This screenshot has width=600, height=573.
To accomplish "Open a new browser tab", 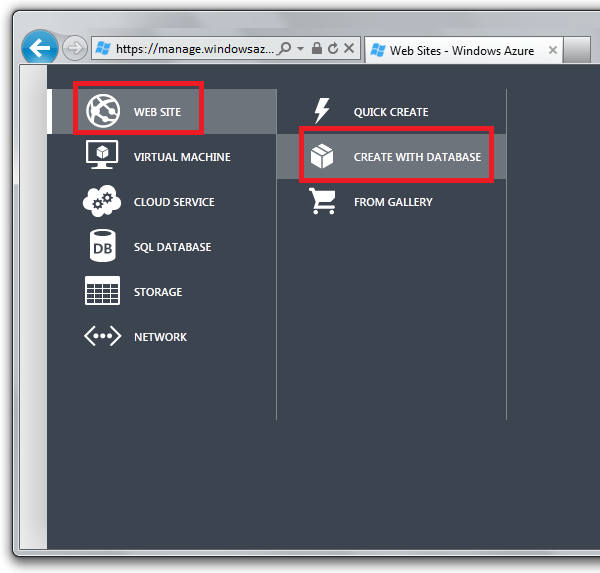I will point(577,50).
